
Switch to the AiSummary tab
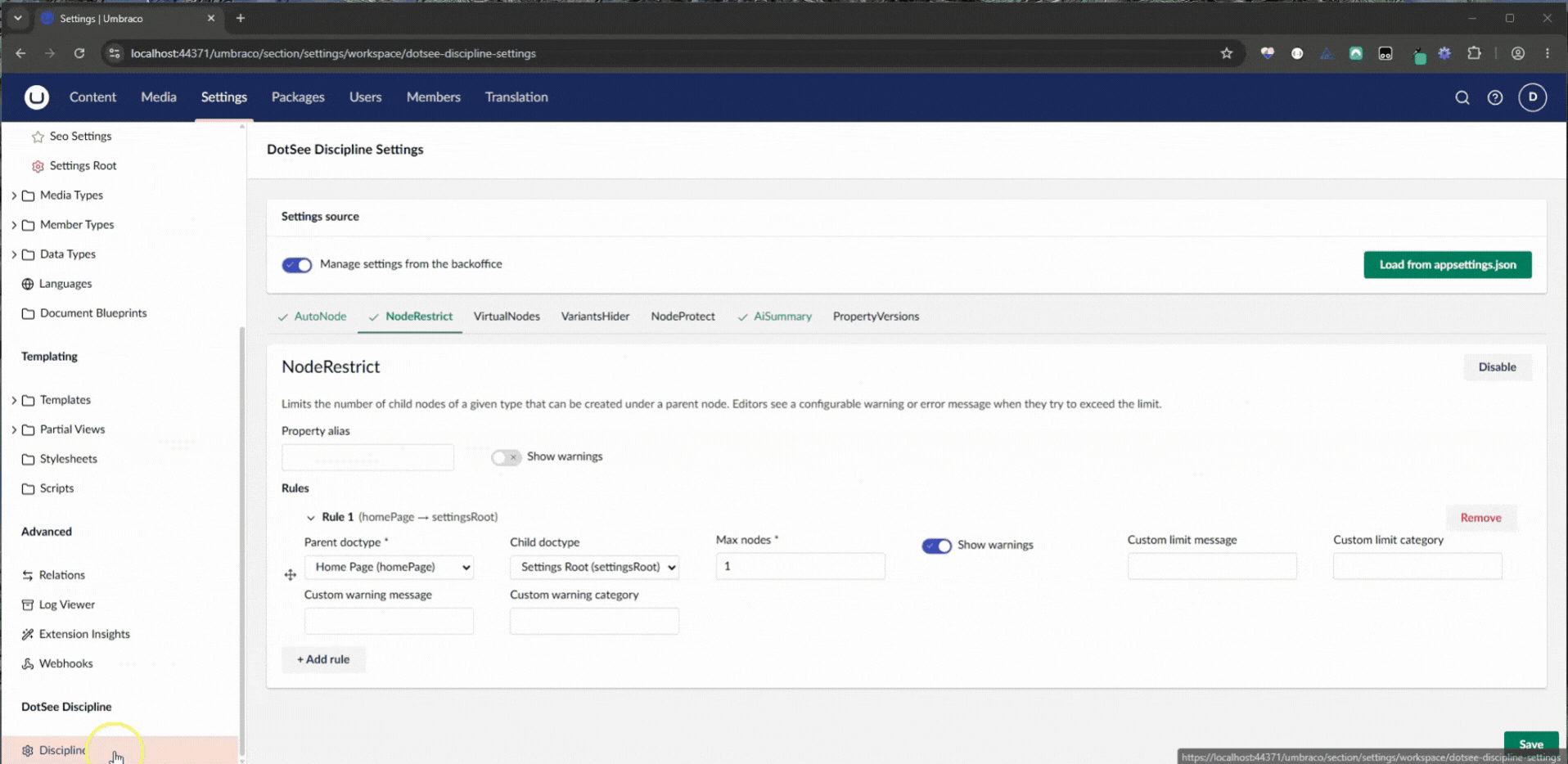774,317
